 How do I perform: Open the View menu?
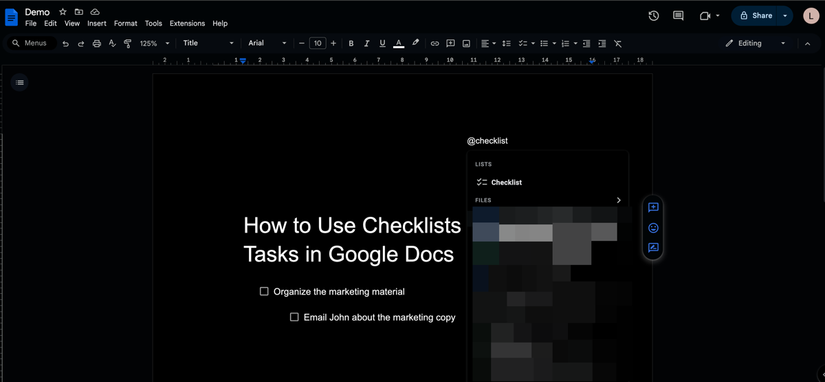(x=72, y=24)
